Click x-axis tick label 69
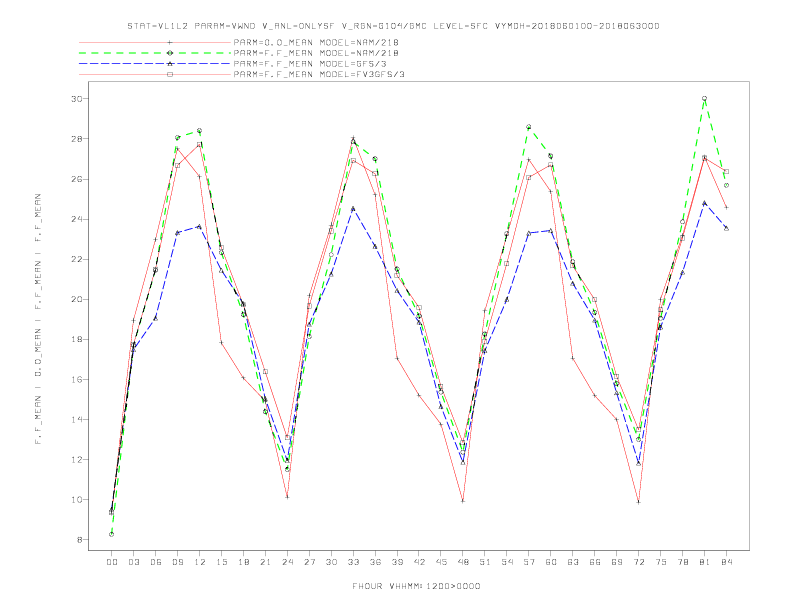 [617, 562]
